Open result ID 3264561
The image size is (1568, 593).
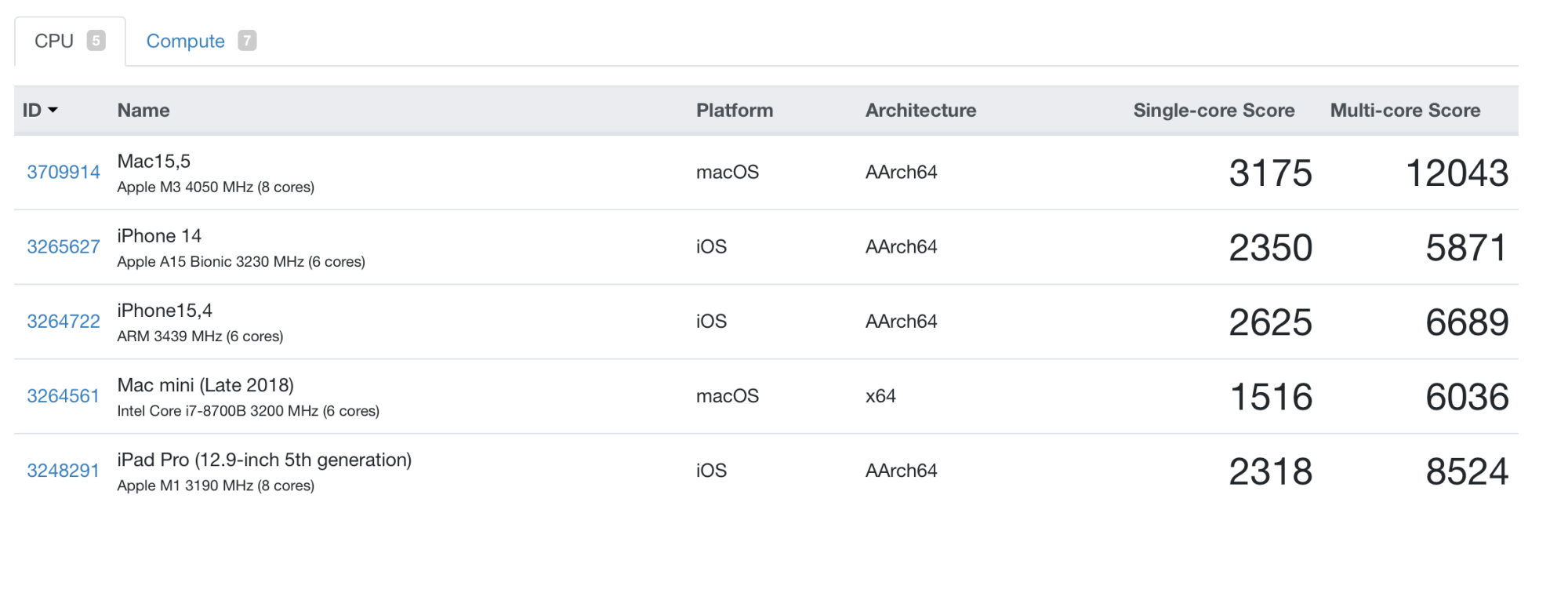[x=64, y=396]
